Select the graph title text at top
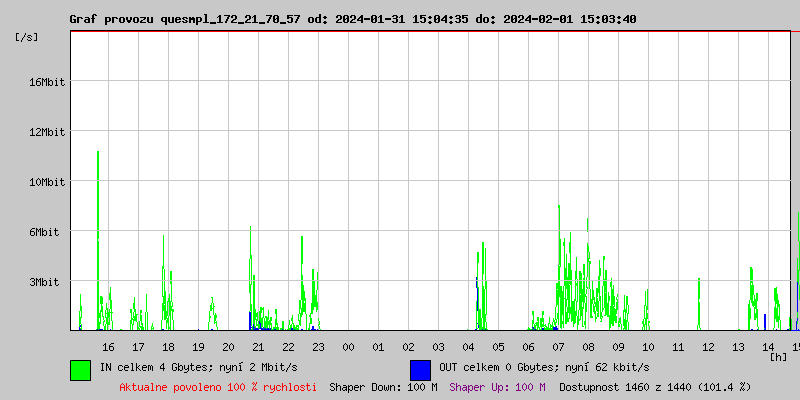This screenshot has height=400, width=800. (352, 19)
